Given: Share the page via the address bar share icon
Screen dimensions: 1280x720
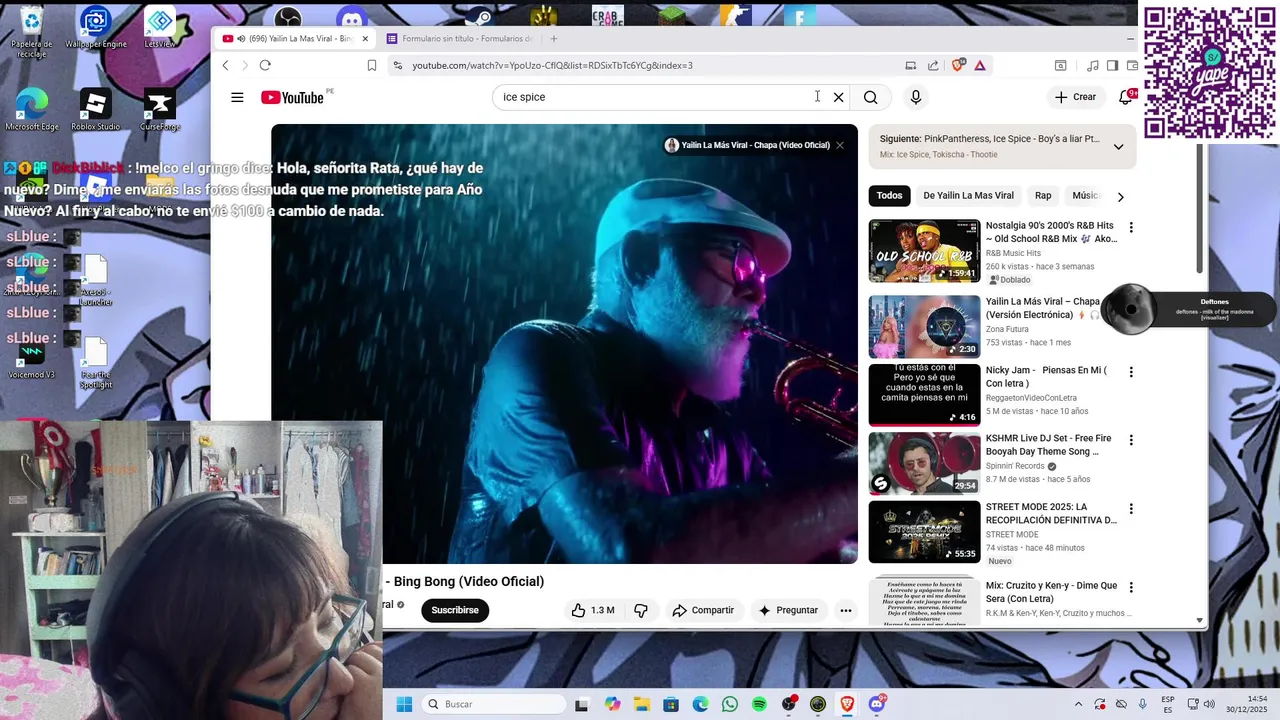Looking at the screenshot, I should pyautogui.click(x=933, y=65).
